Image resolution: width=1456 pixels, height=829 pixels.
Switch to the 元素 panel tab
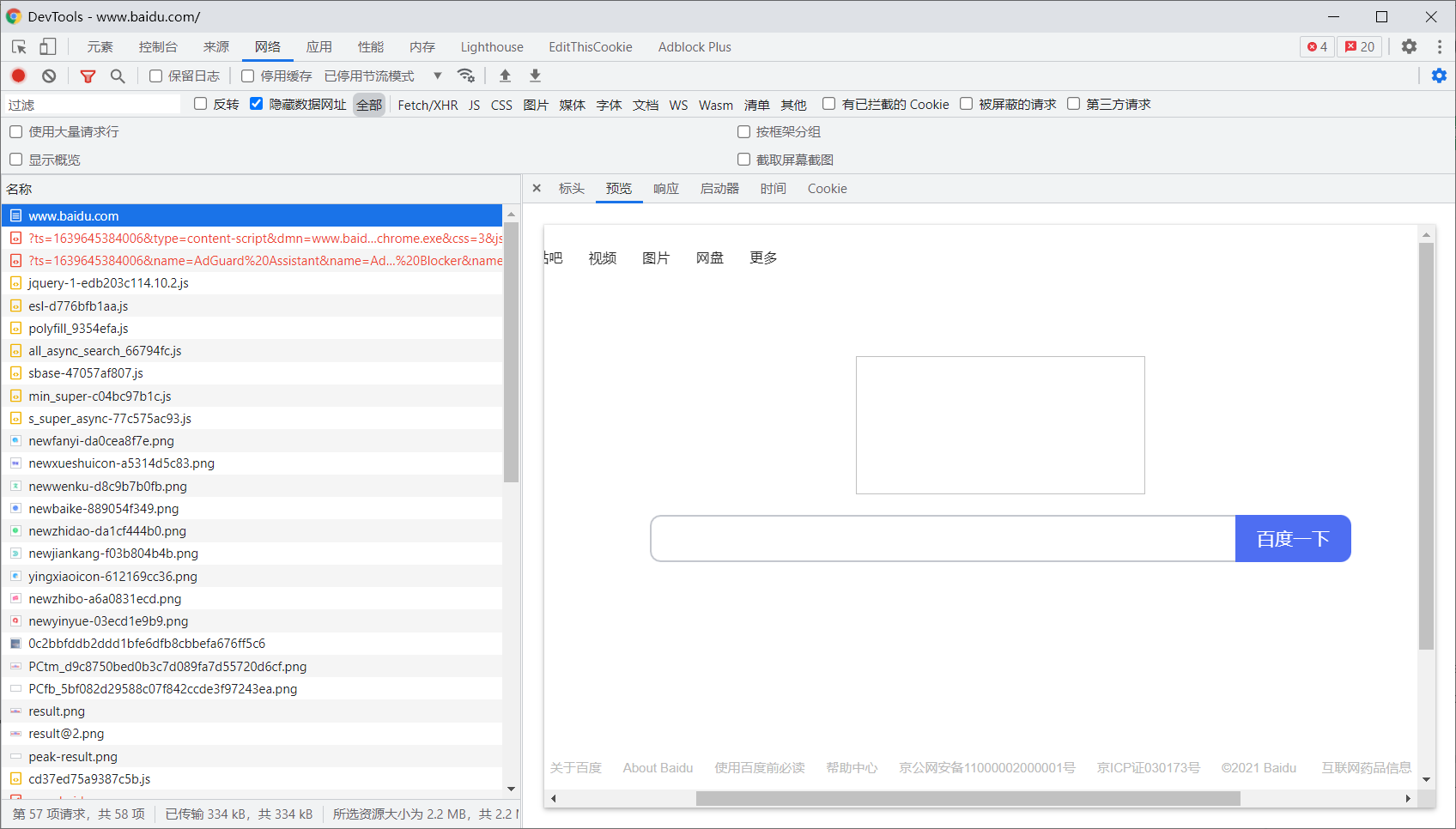[x=100, y=47]
